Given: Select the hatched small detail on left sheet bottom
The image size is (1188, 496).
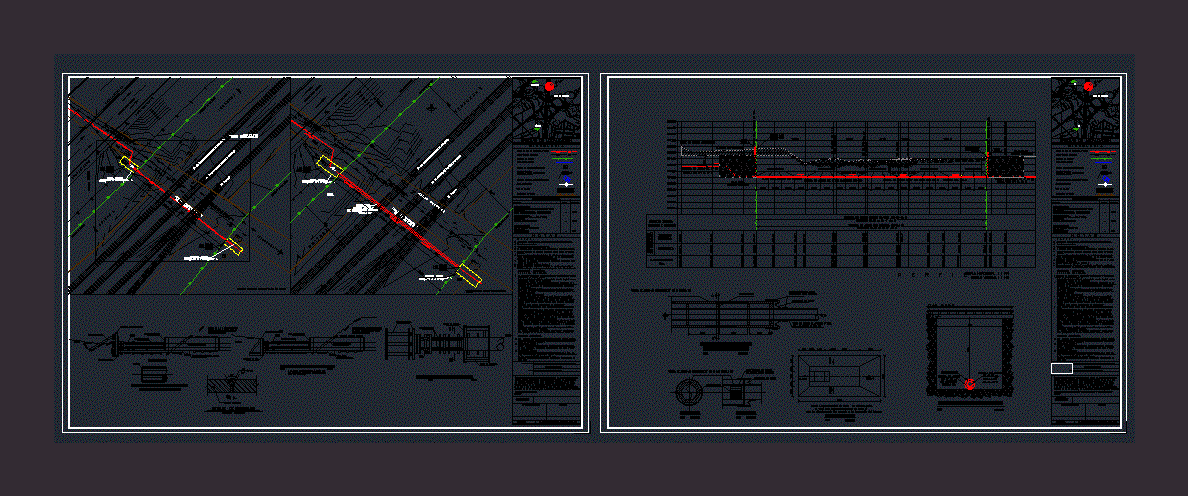Looking at the screenshot, I should tap(231, 384).
